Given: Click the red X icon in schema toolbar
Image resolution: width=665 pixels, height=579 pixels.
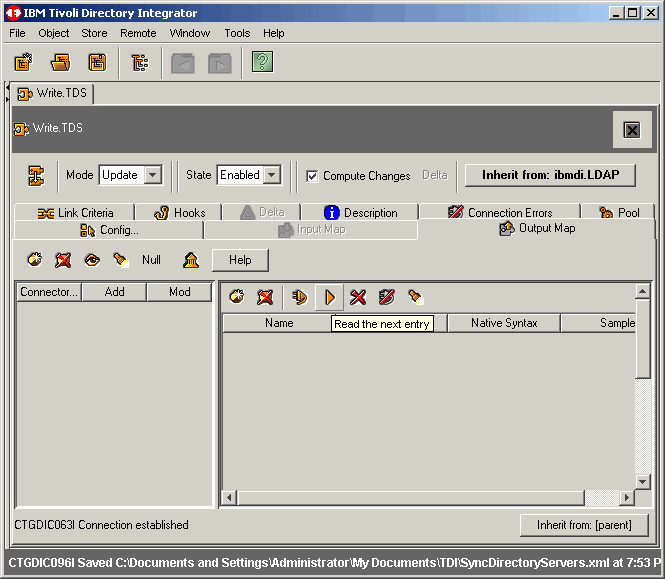Looking at the screenshot, I should click(x=358, y=297).
